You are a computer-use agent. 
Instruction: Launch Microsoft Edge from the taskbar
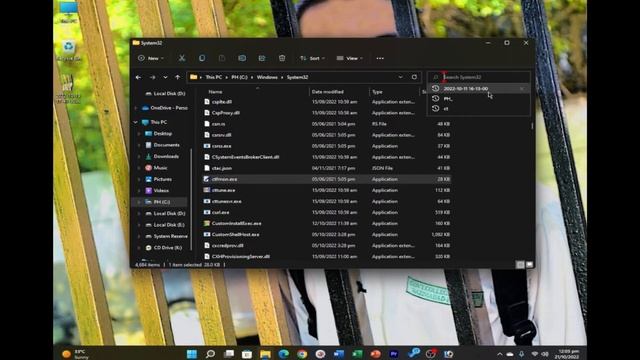[284, 354]
